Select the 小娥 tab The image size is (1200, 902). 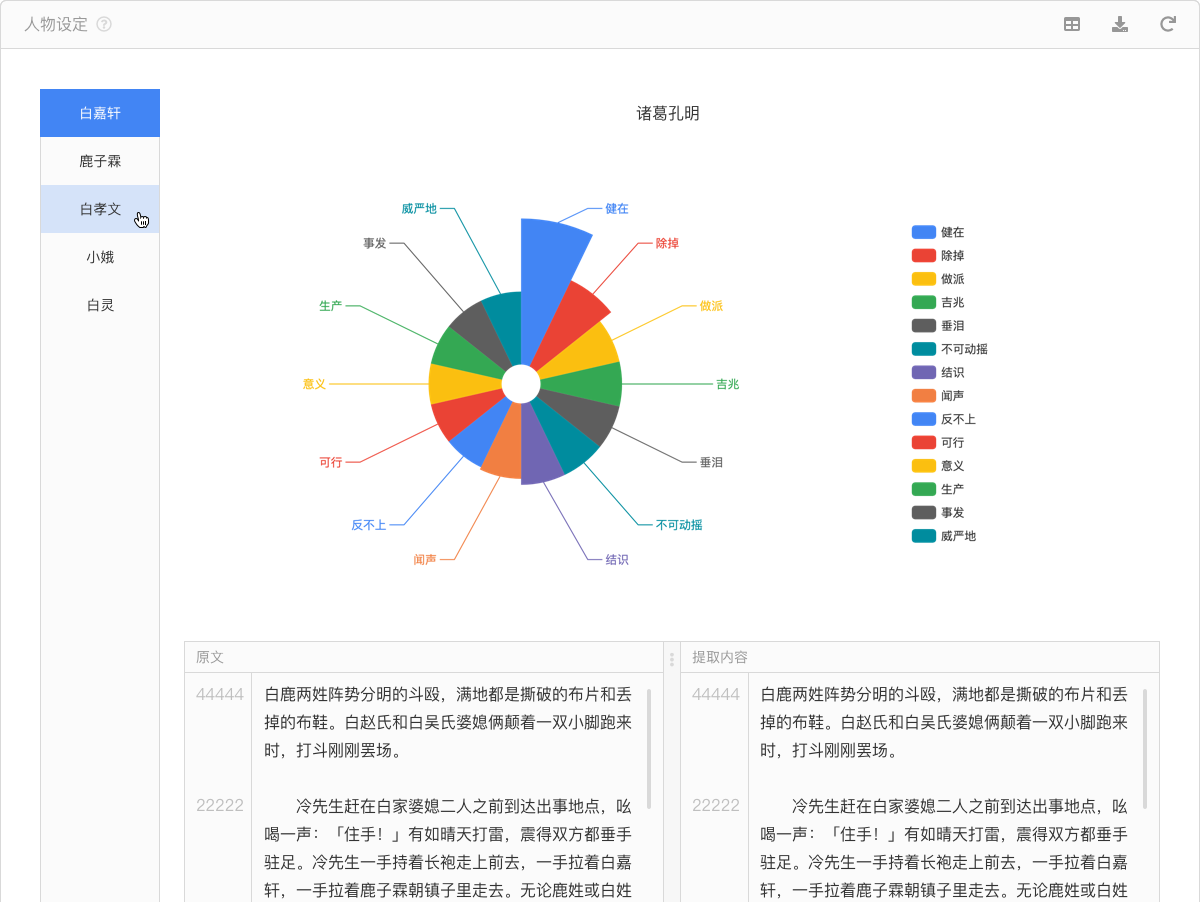(x=100, y=257)
